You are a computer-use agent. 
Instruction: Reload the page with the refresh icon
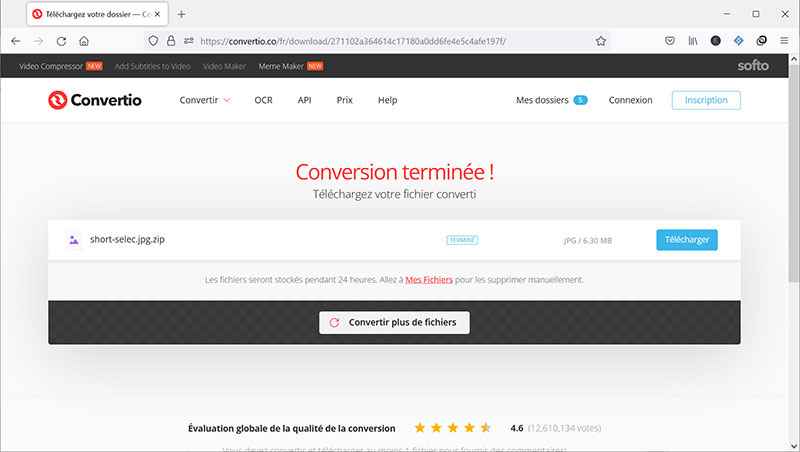coord(61,41)
